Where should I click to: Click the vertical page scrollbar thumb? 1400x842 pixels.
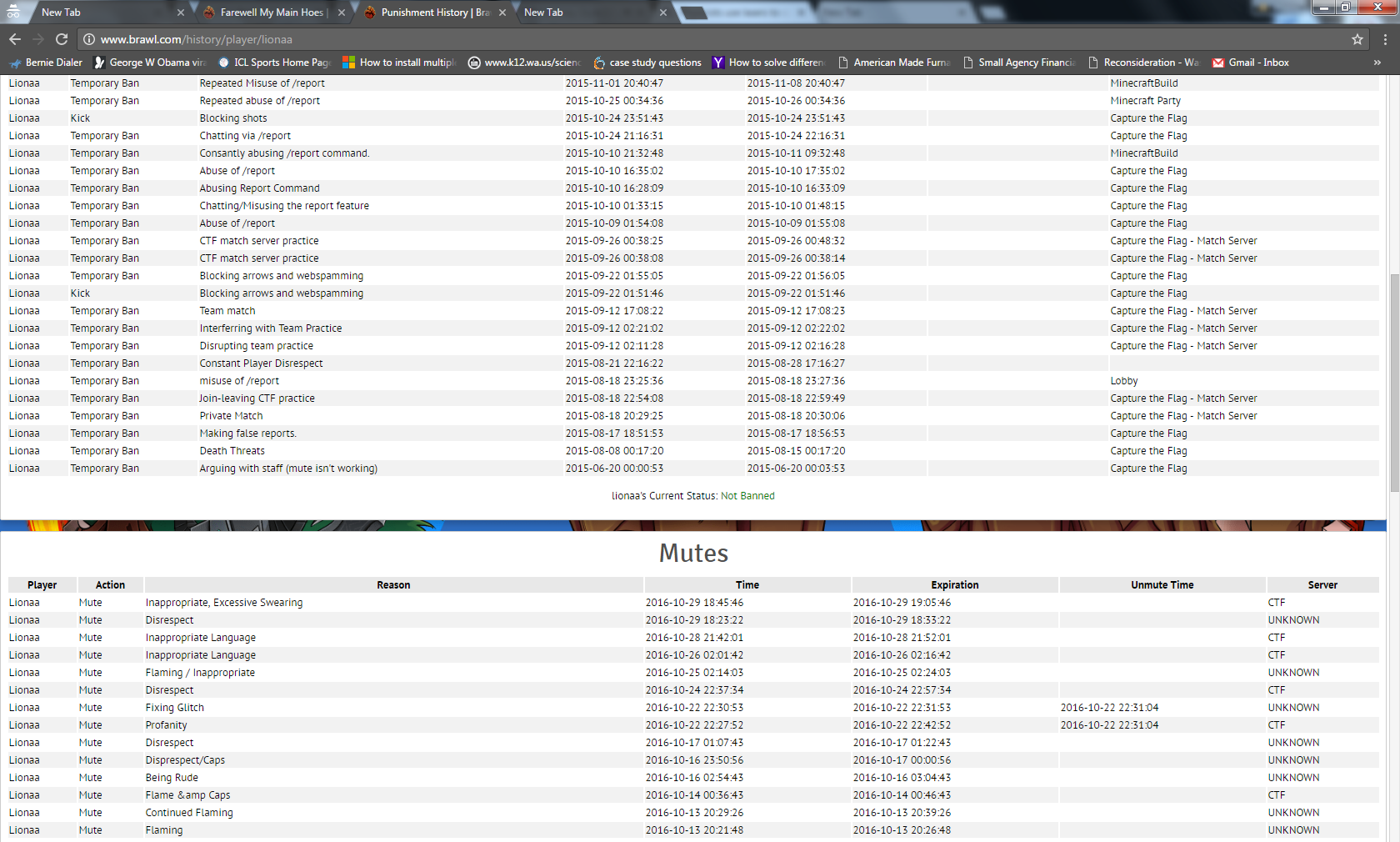click(1394, 383)
